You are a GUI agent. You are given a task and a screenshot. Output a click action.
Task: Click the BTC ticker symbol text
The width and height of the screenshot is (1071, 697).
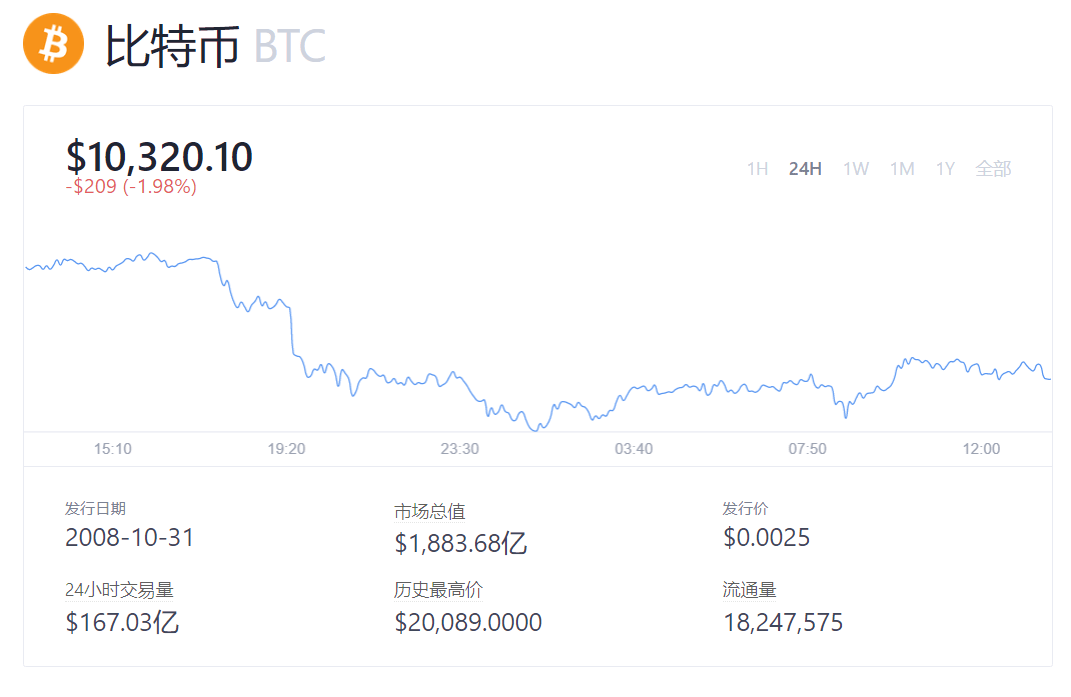[x=290, y=46]
